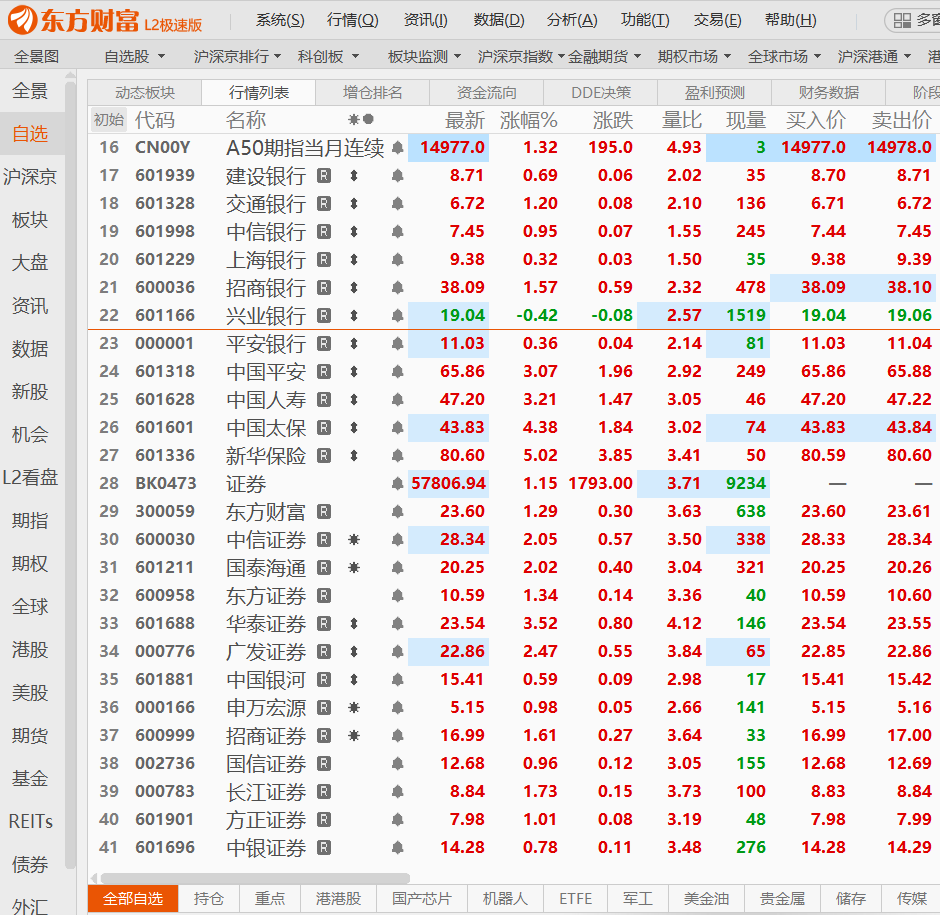Open the 沪深京 sidebar section
This screenshot has width=940, height=915.
[x=30, y=177]
